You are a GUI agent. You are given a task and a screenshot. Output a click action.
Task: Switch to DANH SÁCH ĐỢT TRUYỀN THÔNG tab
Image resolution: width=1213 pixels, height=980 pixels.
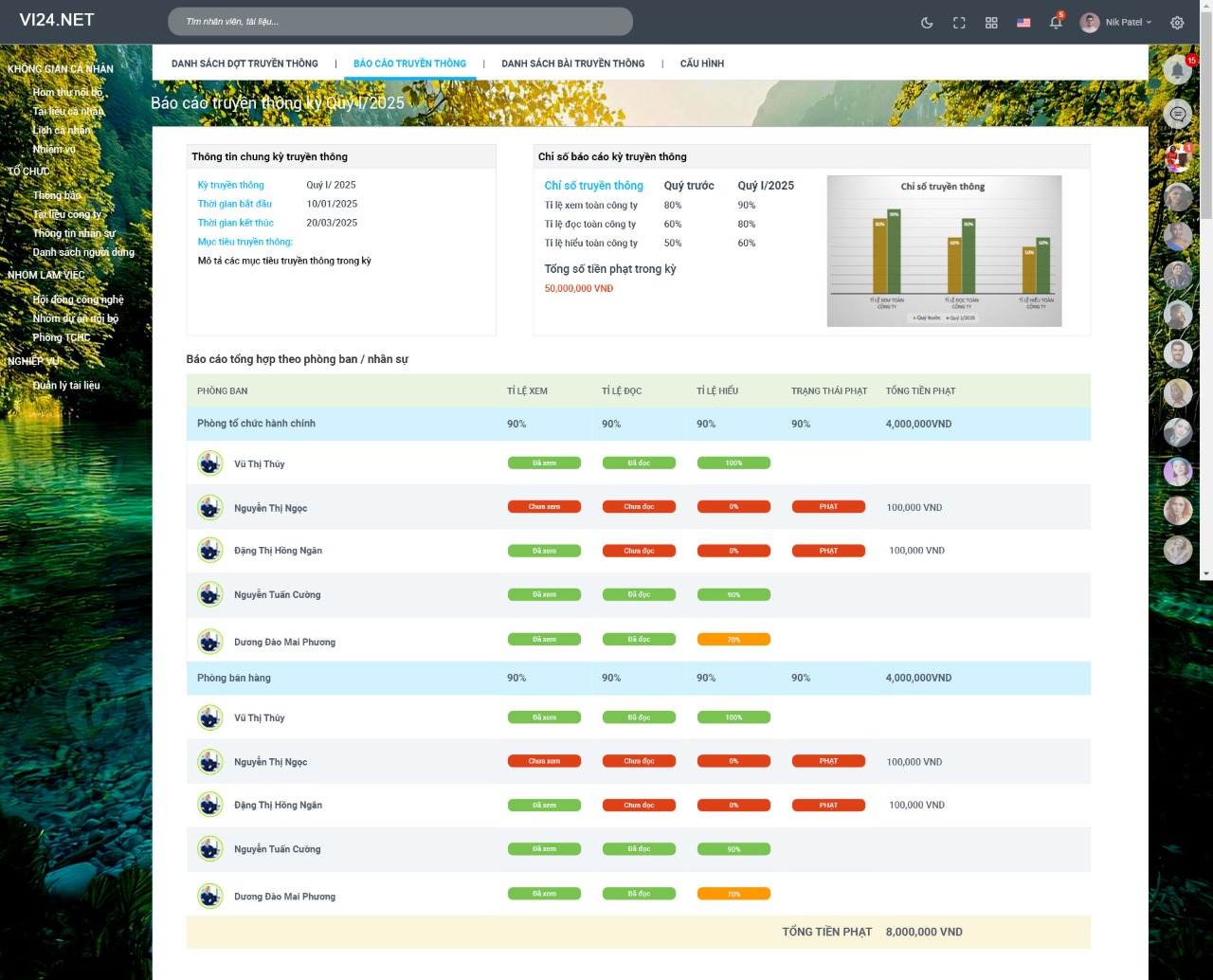[244, 64]
